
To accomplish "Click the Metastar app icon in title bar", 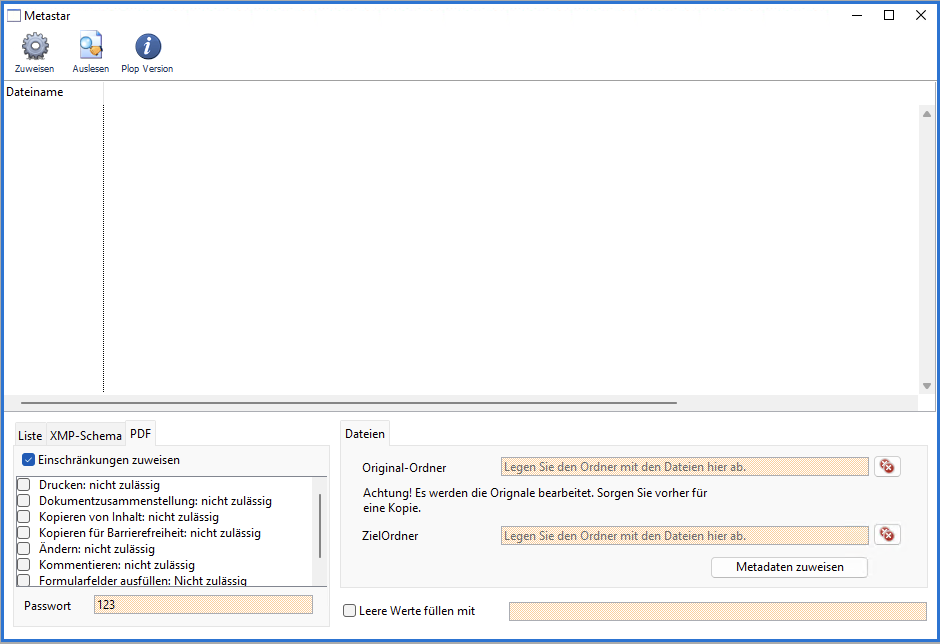I will [x=14, y=15].
